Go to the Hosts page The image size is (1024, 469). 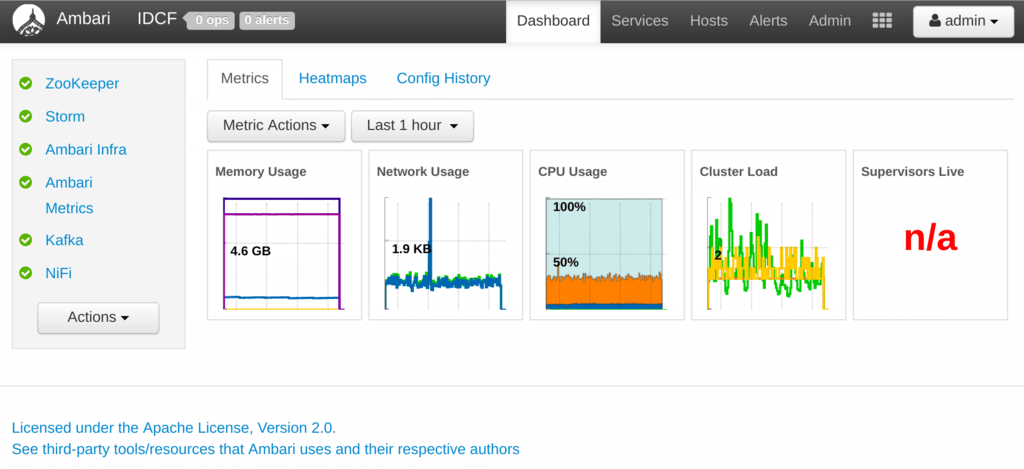pyautogui.click(x=709, y=21)
